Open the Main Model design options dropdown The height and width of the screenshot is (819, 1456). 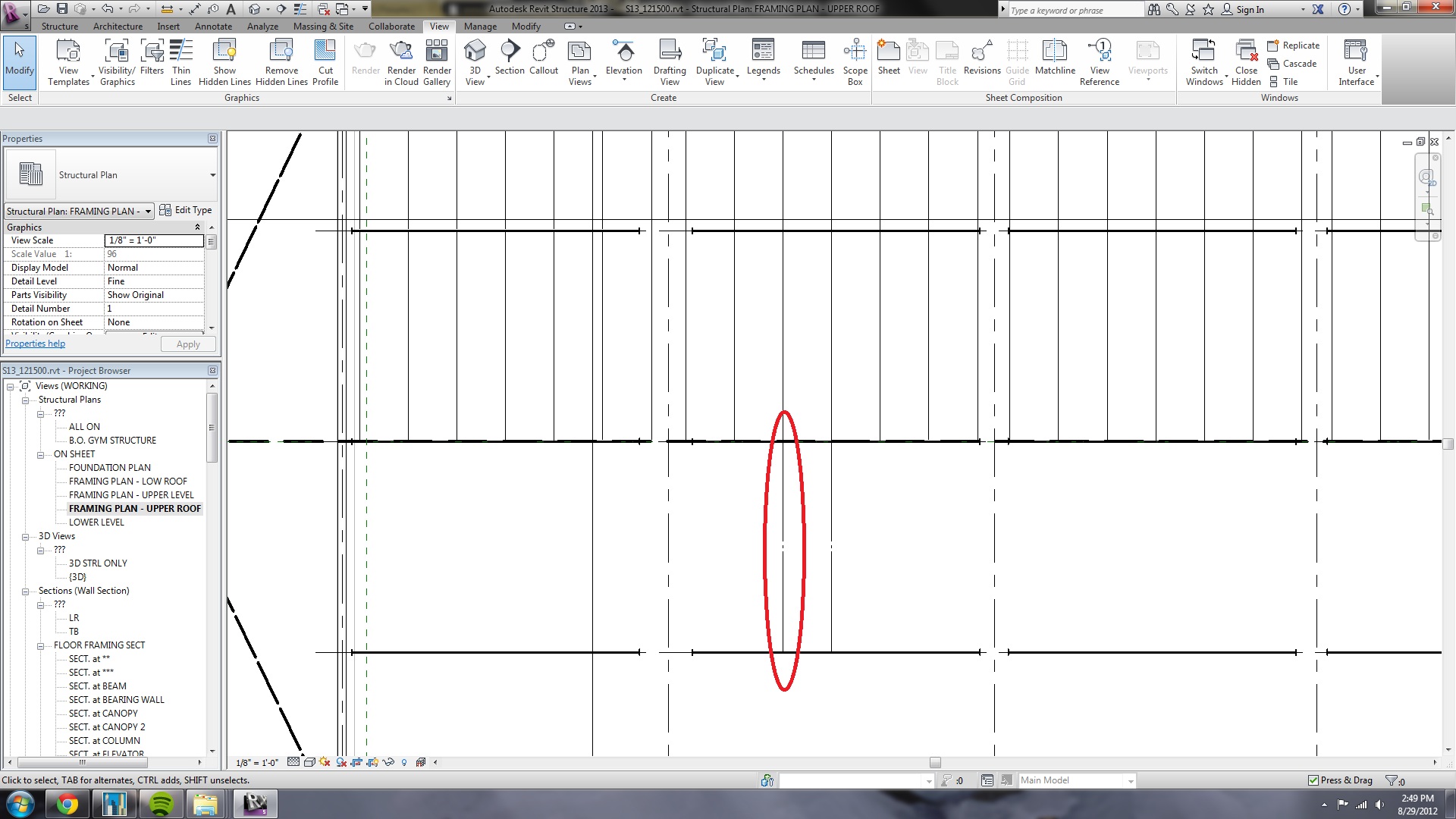[1131, 781]
